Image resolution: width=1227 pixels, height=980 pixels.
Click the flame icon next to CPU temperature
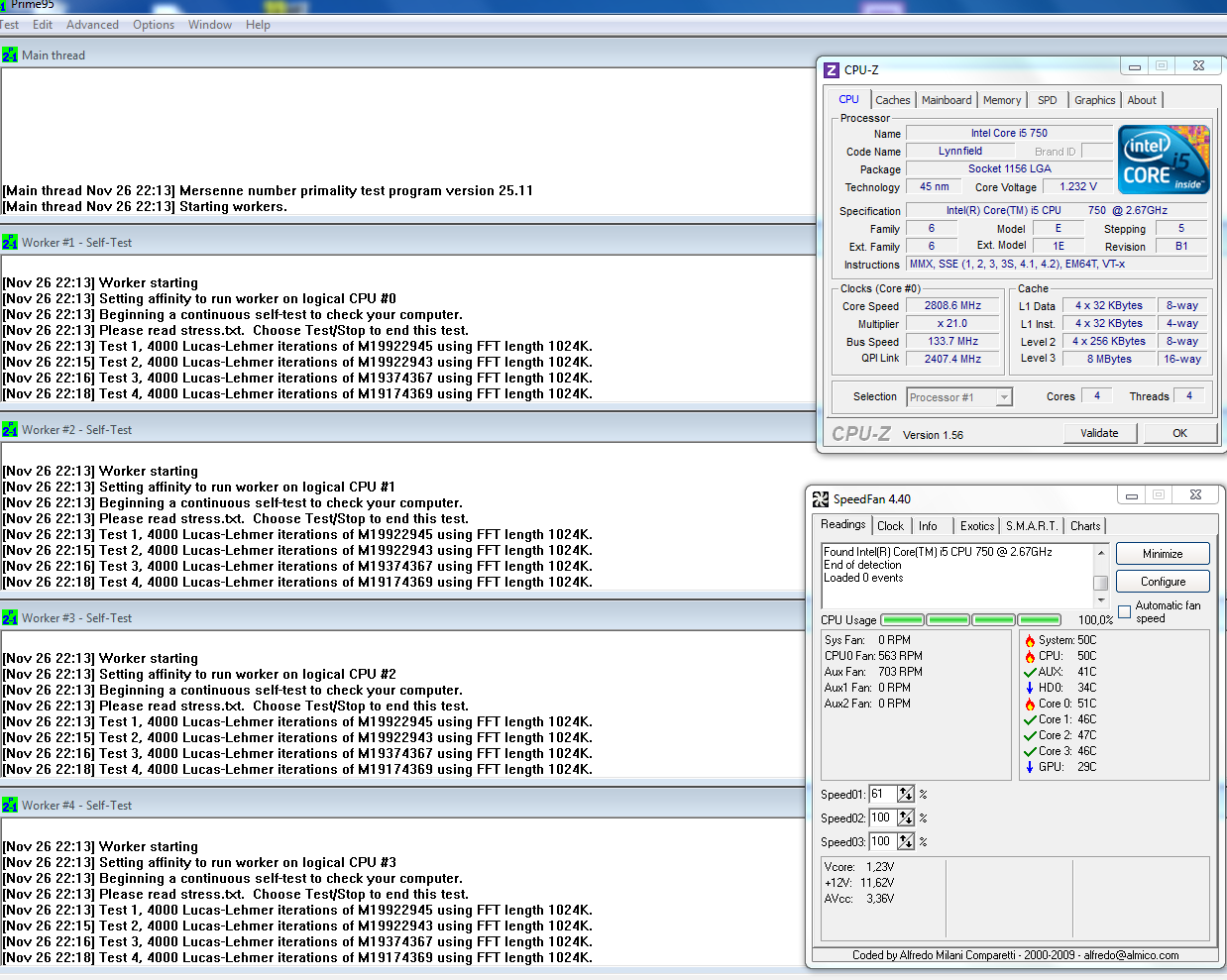(x=1030, y=656)
